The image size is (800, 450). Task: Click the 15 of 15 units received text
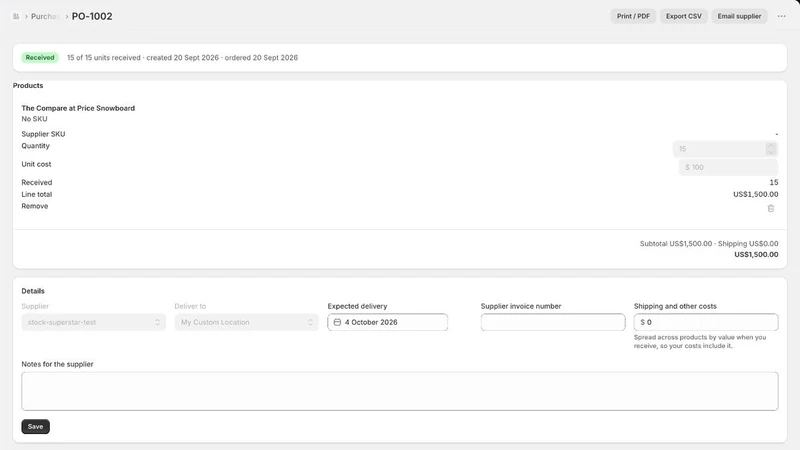click(x=104, y=58)
